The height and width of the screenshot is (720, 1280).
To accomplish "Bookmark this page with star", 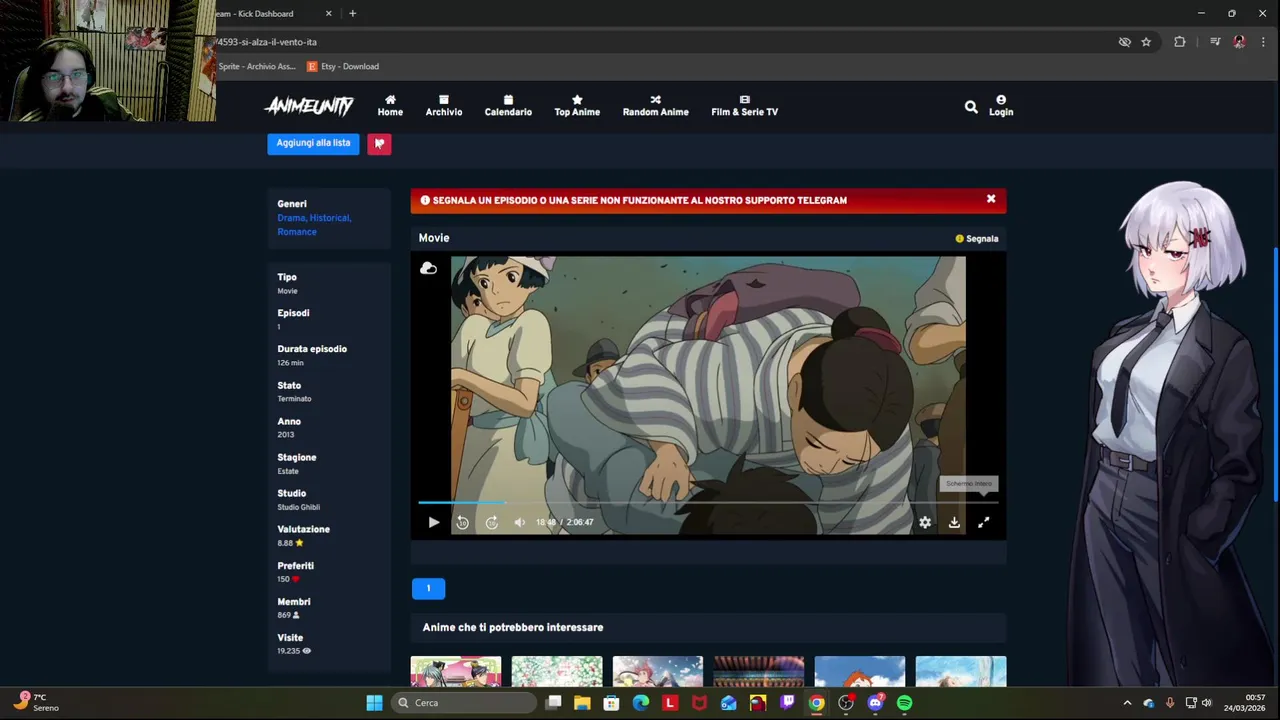I will [x=1146, y=42].
